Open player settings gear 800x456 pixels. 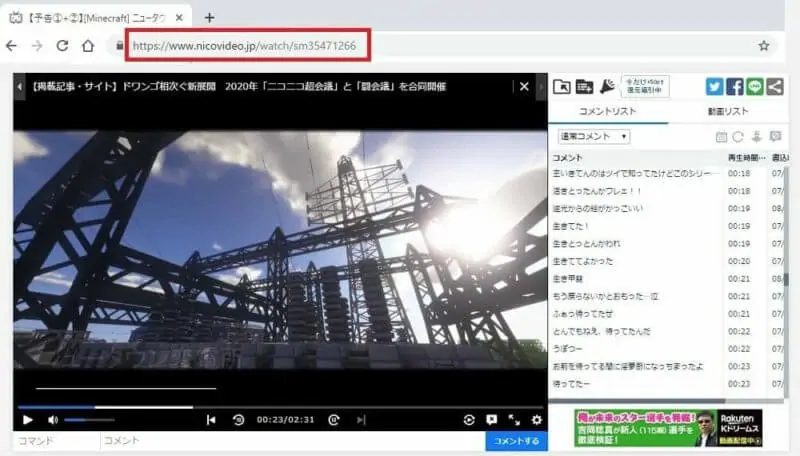pos(536,420)
